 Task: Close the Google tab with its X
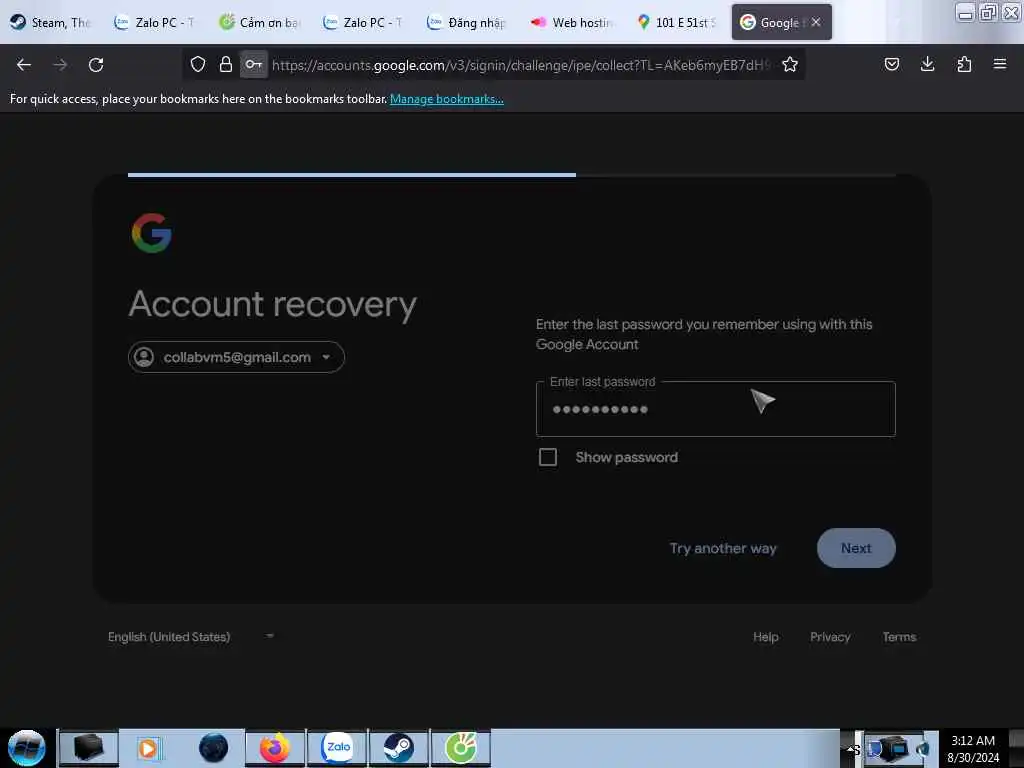click(x=816, y=22)
